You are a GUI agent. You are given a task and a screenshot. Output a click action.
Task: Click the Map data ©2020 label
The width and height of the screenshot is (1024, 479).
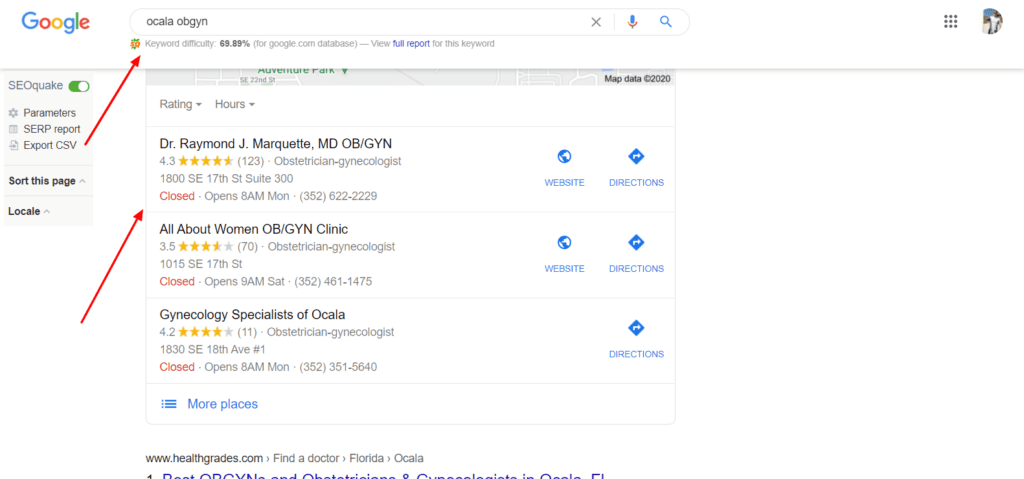pyautogui.click(x=637, y=79)
